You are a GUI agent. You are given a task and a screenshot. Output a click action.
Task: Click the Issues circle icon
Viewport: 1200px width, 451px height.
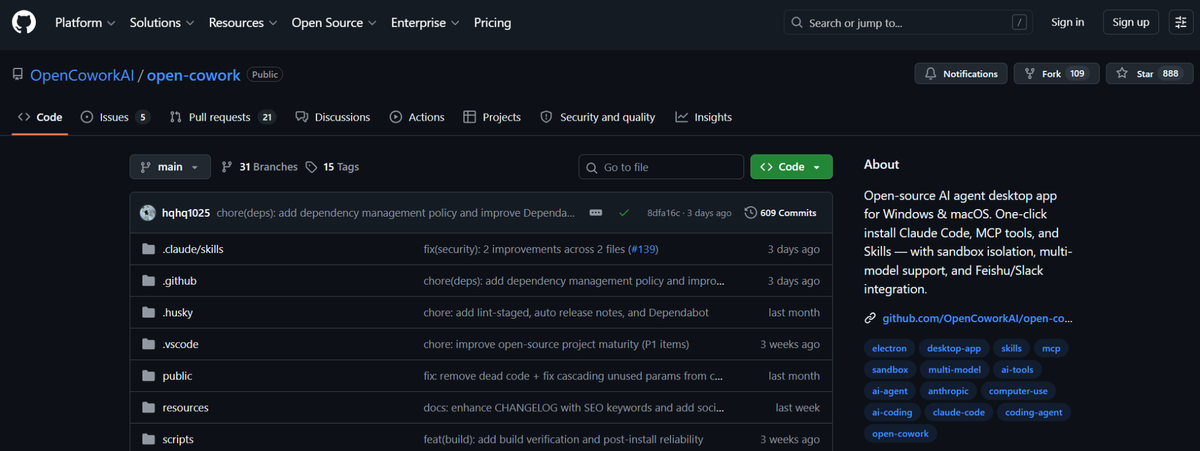[x=87, y=117]
